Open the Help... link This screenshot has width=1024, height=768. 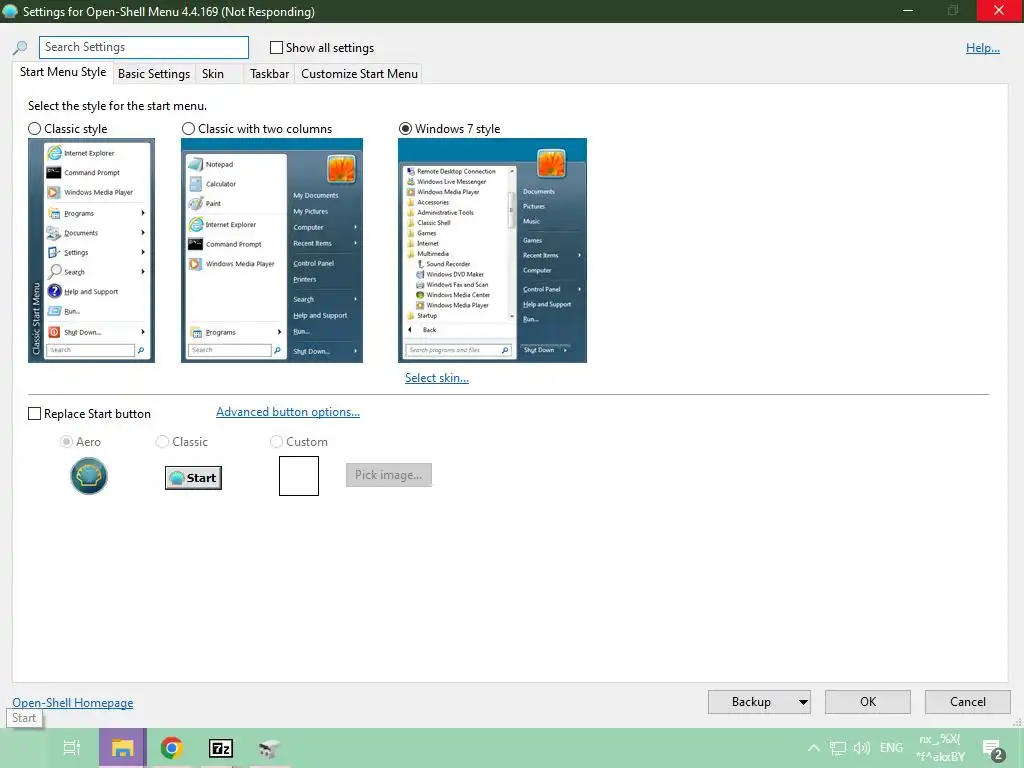(x=983, y=48)
